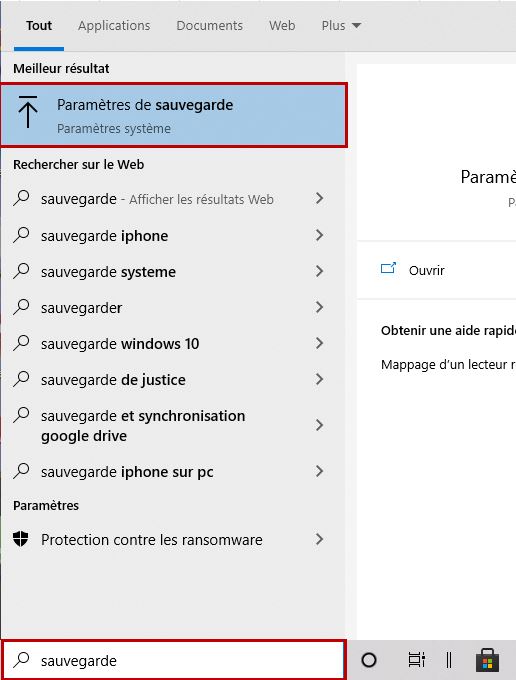This screenshot has height=680, width=516.
Task: Click the search field containing sauvegarde
Action: point(173,660)
